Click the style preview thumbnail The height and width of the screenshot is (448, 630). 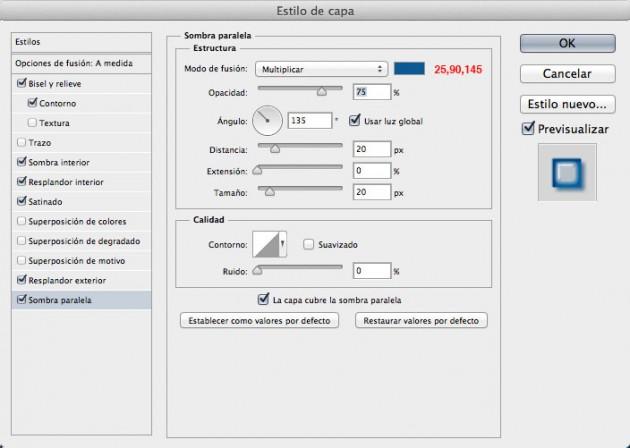pyautogui.click(x=567, y=172)
